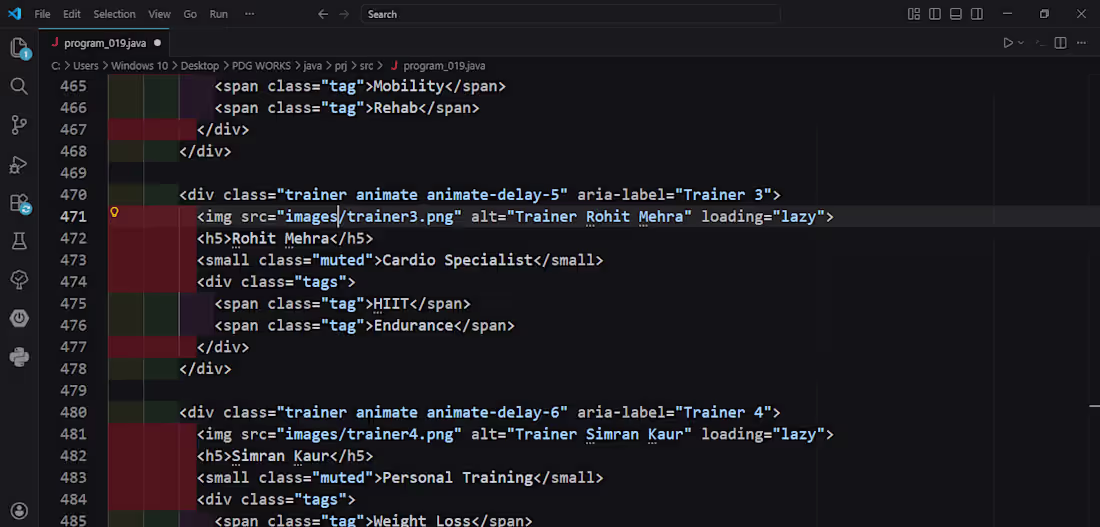Open the Run menu
This screenshot has width=1100, height=527.
point(219,14)
